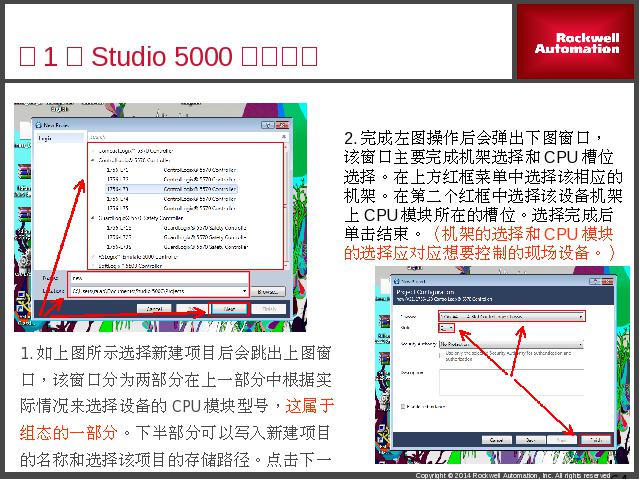Select the 1756-L73S GuardLogix Safety controller row
The height and width of the screenshot is (480, 640).
coord(177,247)
